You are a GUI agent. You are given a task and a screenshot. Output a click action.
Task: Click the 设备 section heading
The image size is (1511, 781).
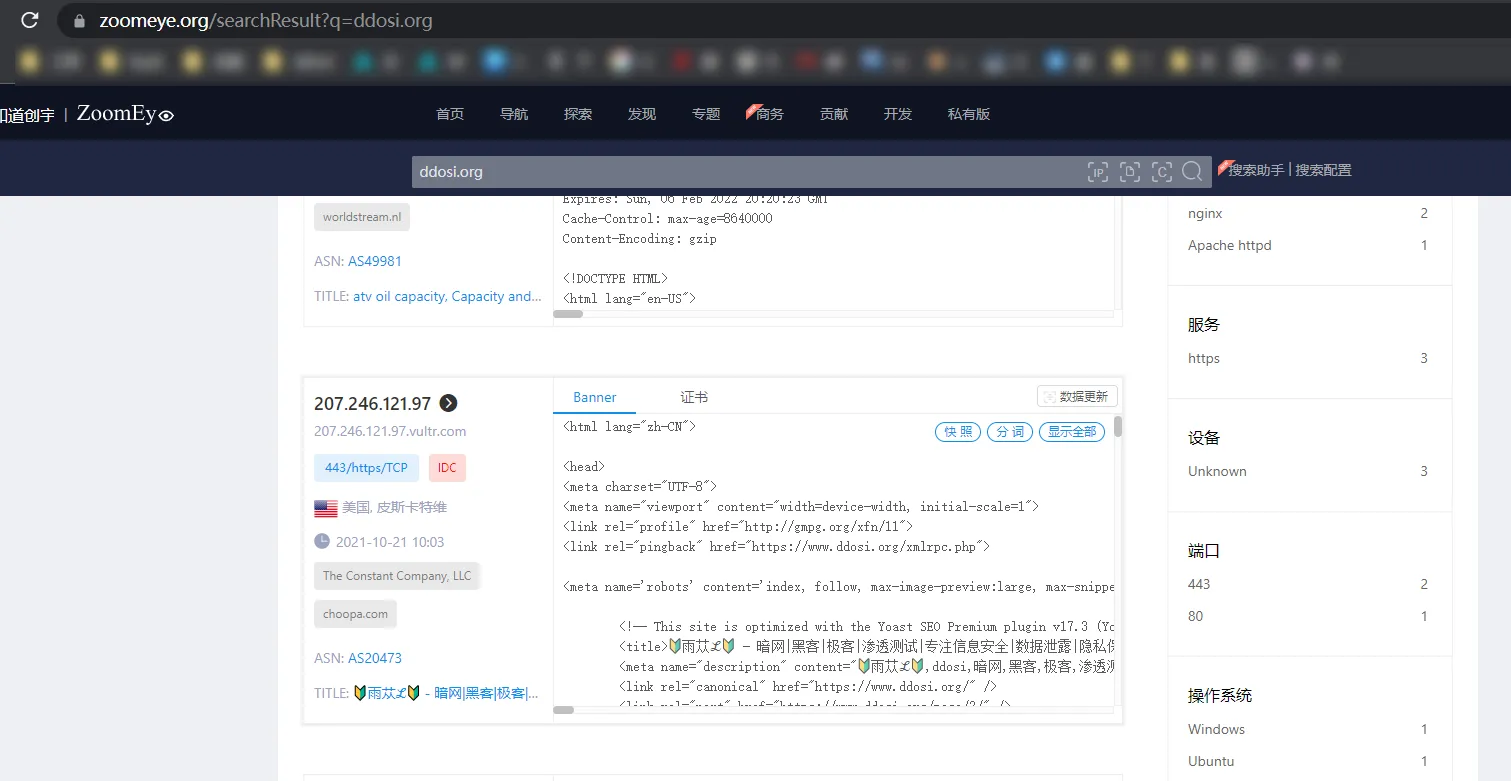pyautogui.click(x=1204, y=438)
